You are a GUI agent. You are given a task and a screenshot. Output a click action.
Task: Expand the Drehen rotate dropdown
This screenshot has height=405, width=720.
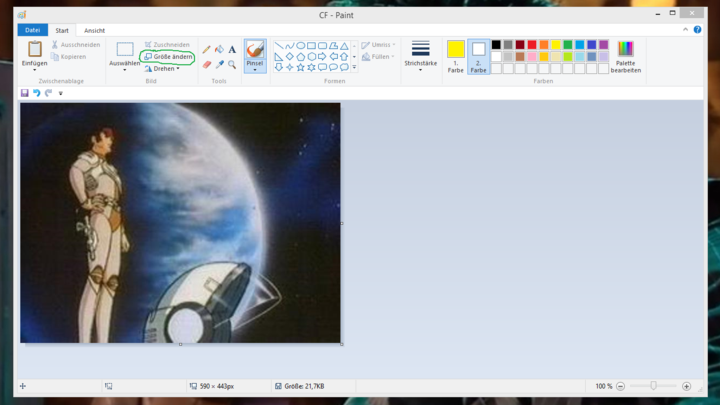pyautogui.click(x=165, y=69)
